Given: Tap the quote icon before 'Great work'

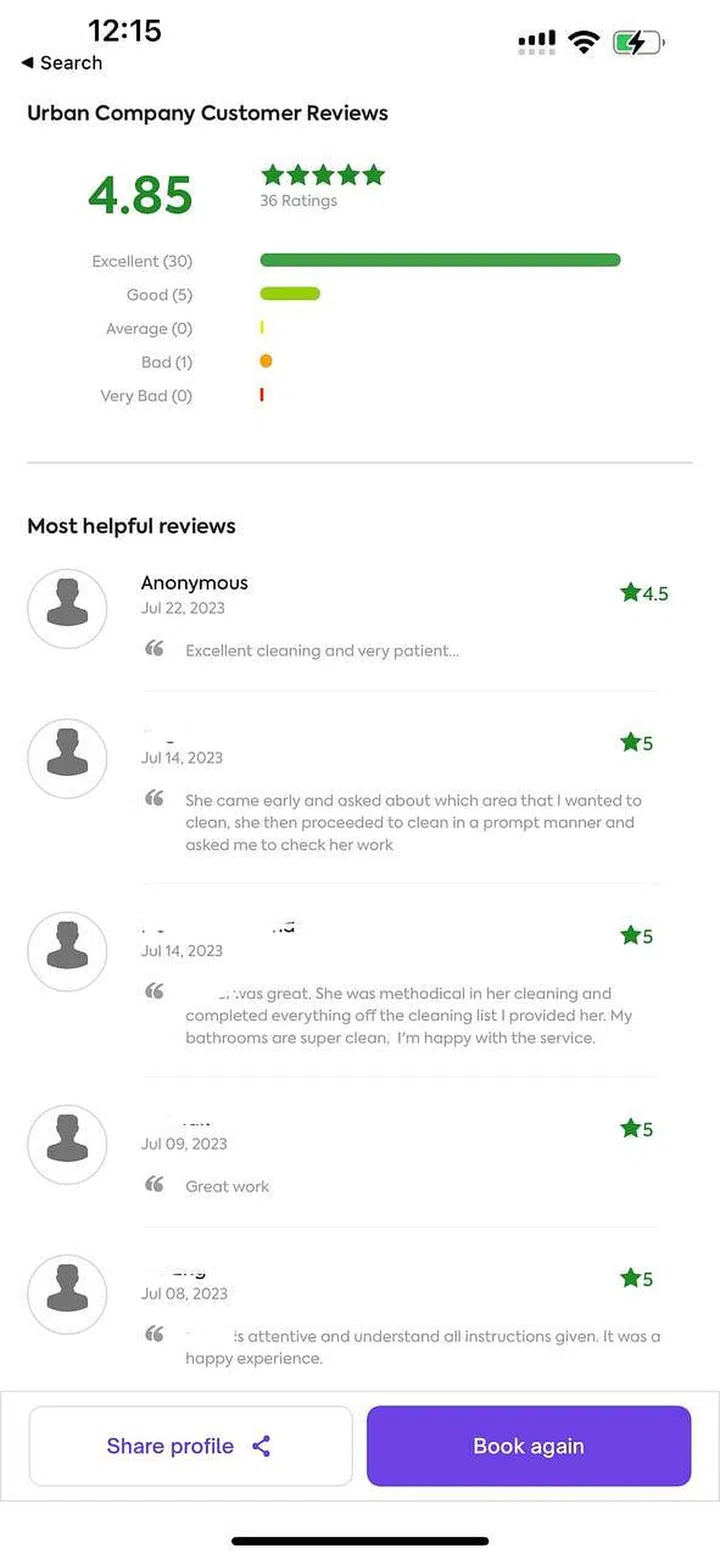Looking at the screenshot, I should (154, 1185).
